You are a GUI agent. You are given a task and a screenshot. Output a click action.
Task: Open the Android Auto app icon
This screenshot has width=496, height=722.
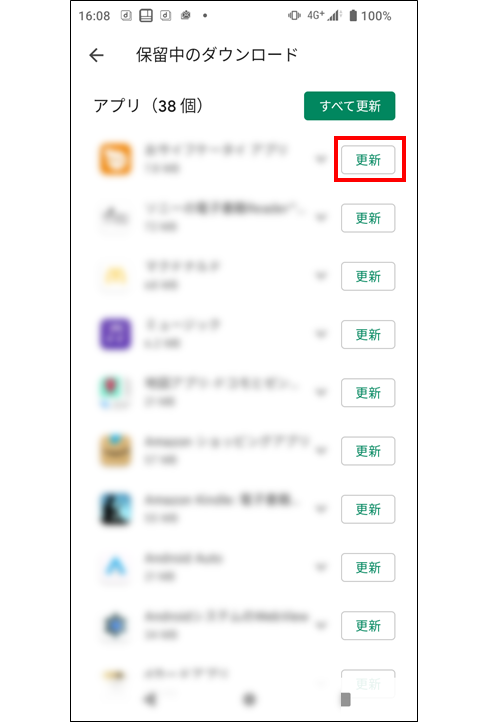tap(116, 567)
